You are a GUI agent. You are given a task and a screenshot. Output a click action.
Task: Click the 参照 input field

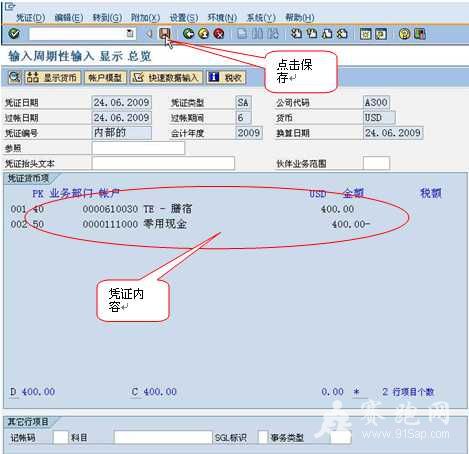[138, 148]
